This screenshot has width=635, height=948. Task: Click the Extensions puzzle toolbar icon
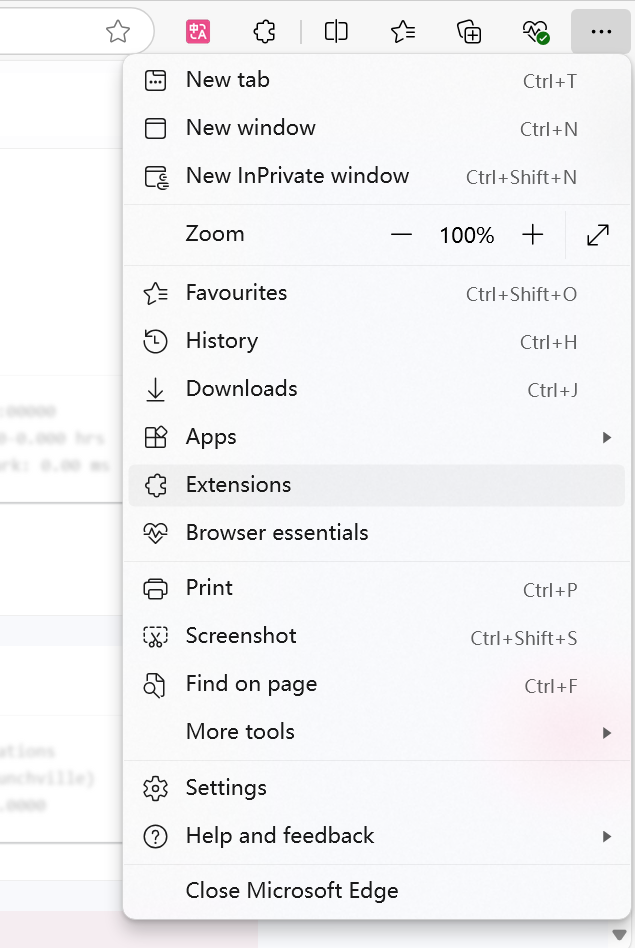(264, 32)
